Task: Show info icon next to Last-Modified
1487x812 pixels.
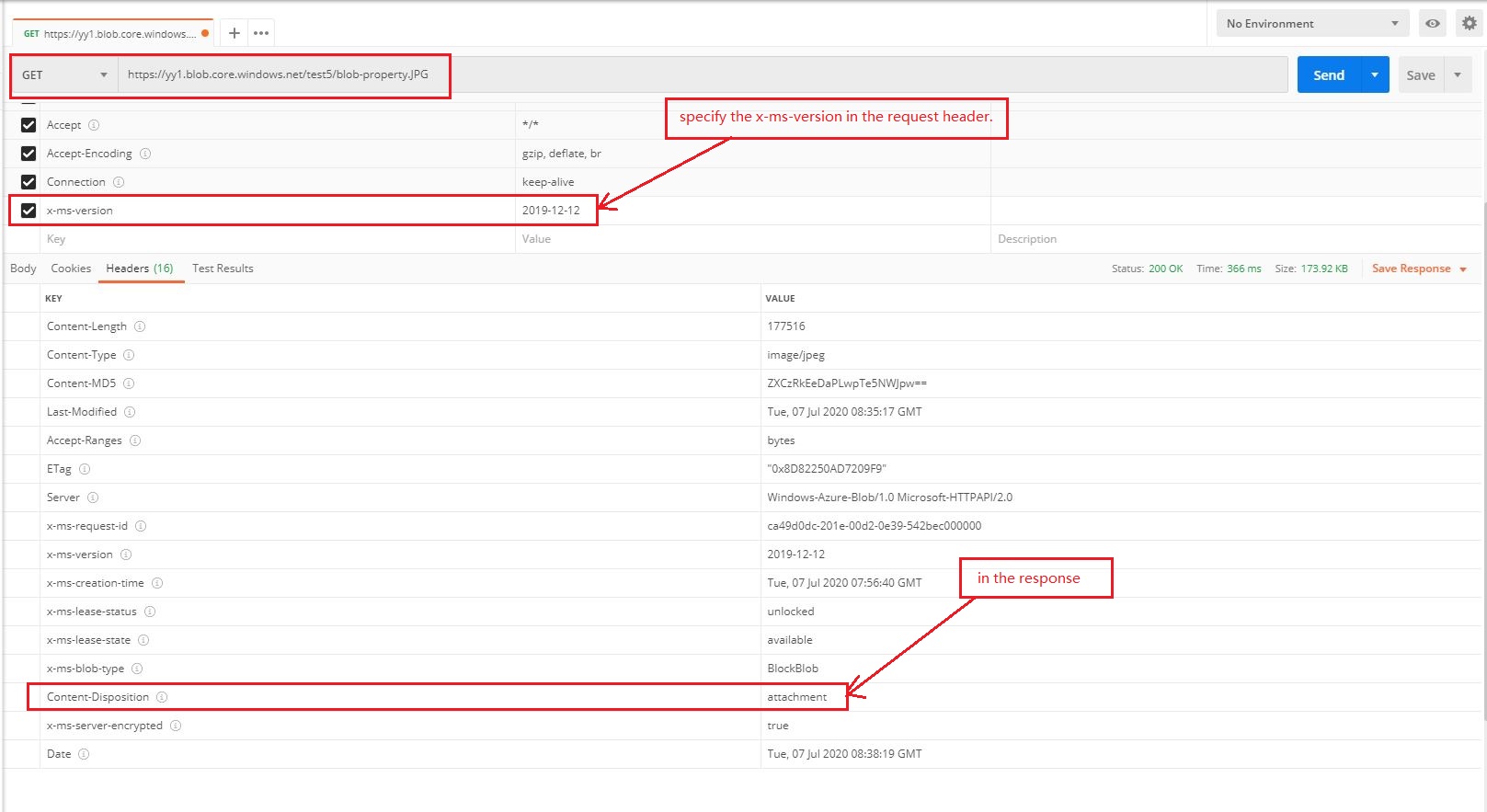Action: click(x=130, y=412)
